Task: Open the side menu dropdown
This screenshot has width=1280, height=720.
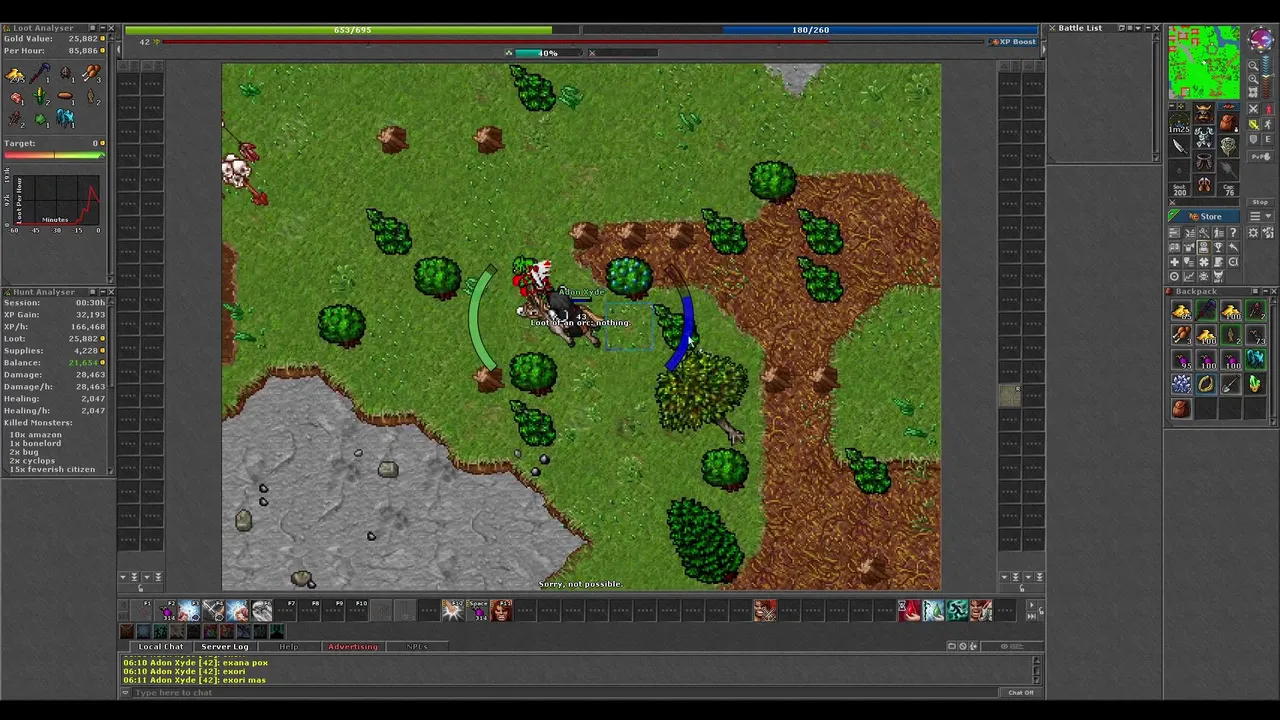Action: tap(1260, 216)
